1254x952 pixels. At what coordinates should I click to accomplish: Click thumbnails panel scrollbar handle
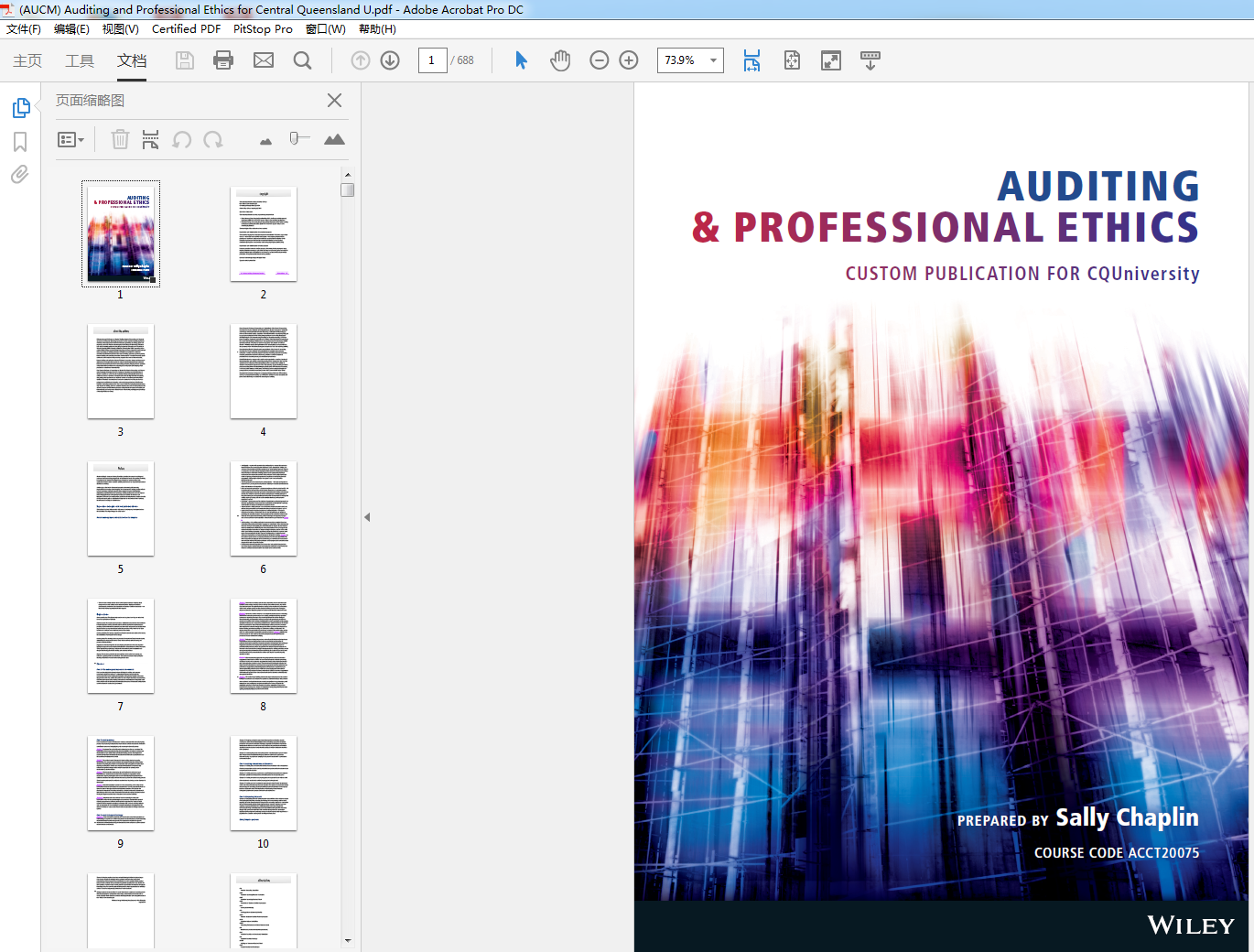[348, 190]
